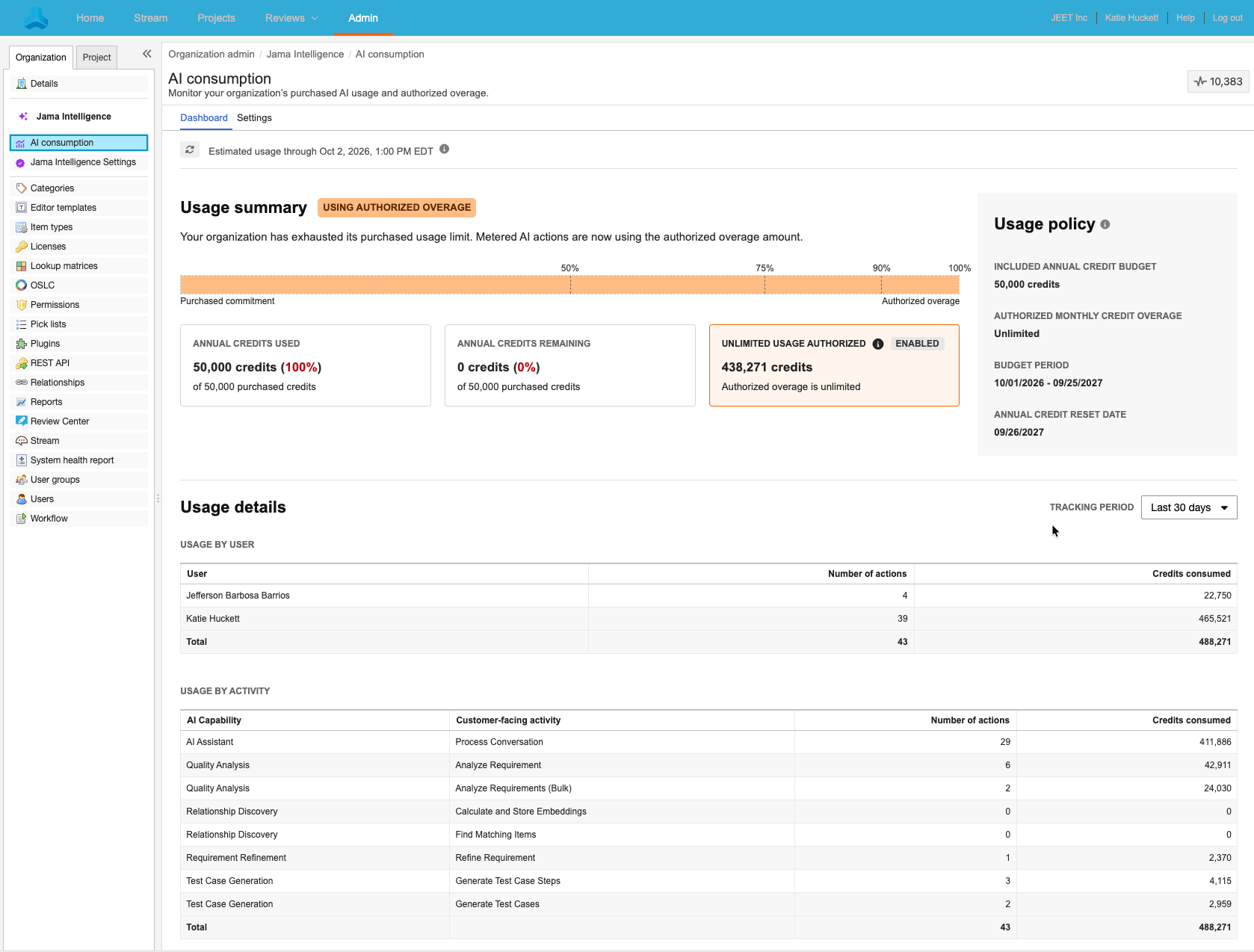1254x952 pixels.
Task: Open User groups icon
Action: [21, 480]
